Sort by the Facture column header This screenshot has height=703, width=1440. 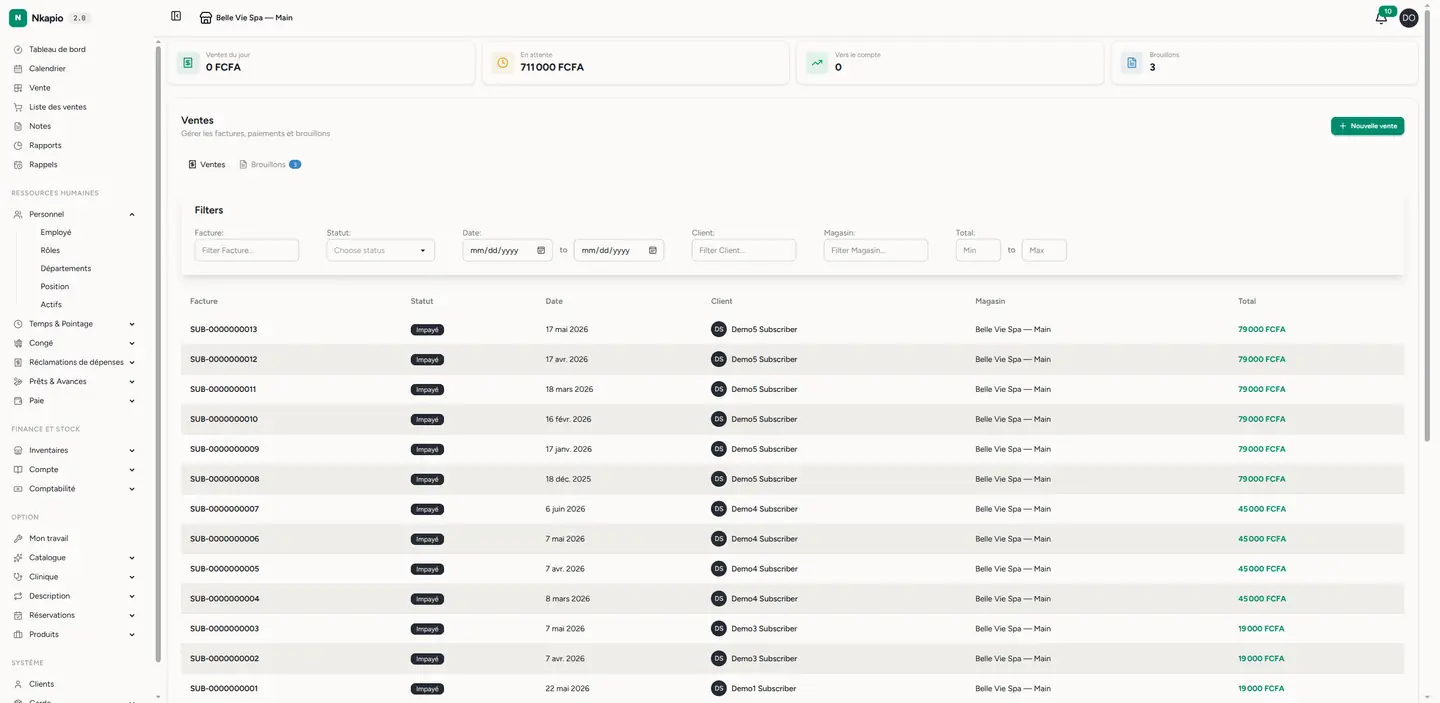[x=204, y=301]
